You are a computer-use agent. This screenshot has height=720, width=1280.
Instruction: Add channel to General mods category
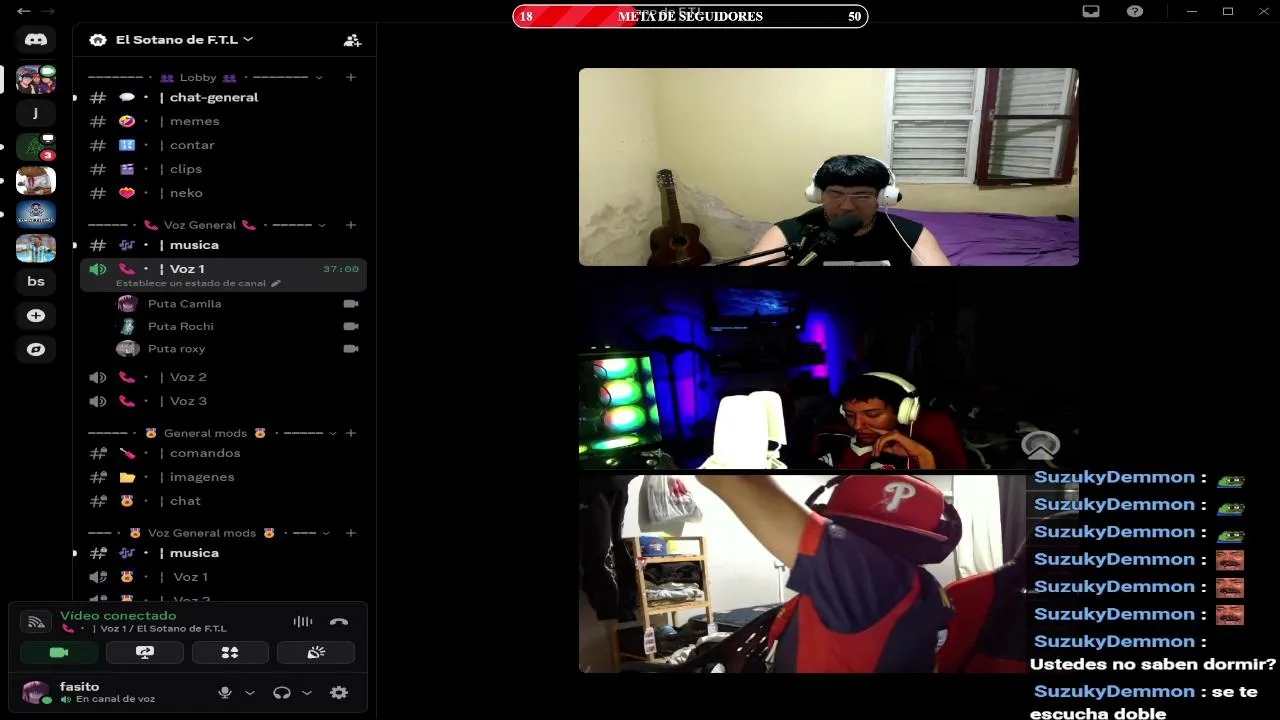coord(351,433)
